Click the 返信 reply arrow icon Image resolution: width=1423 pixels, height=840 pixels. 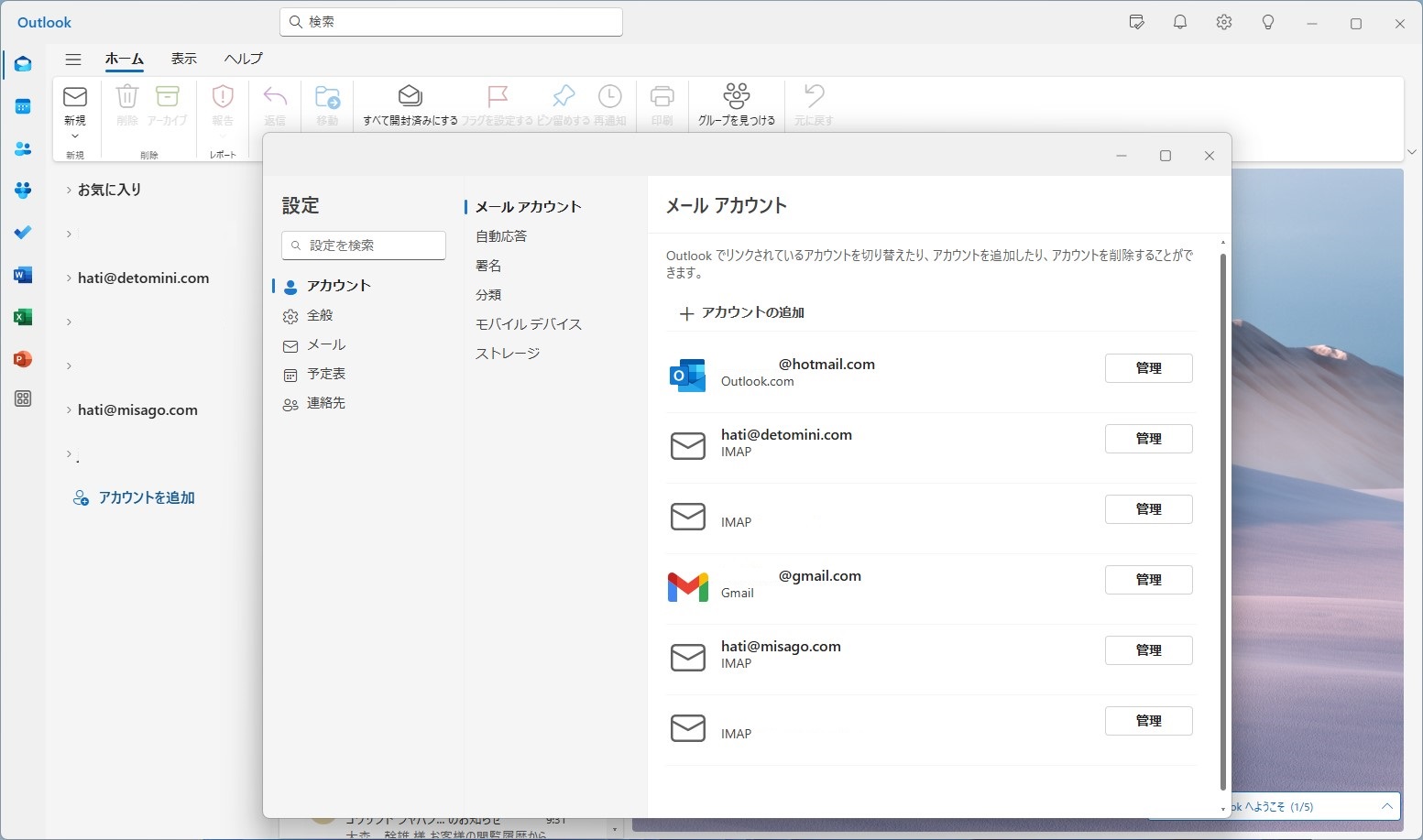(x=275, y=96)
